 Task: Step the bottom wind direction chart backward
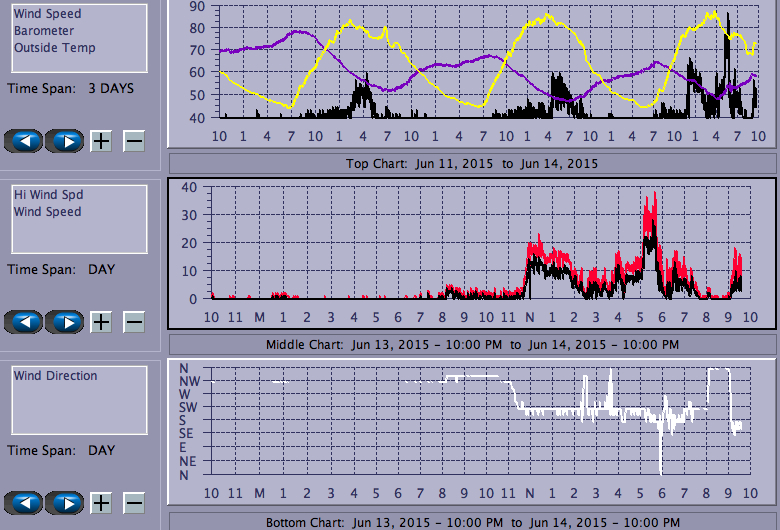point(24,502)
